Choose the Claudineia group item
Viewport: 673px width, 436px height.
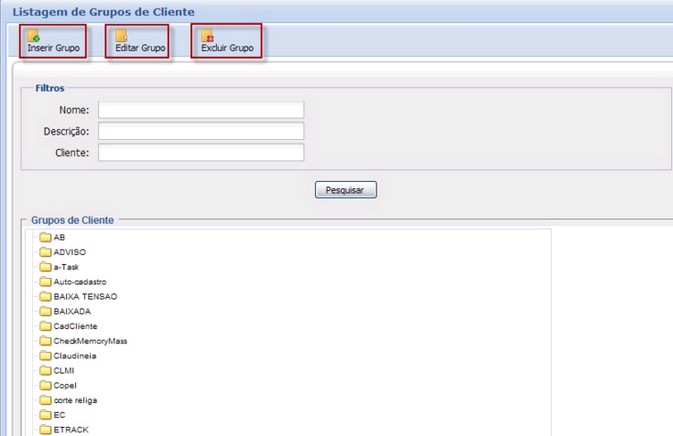76,356
